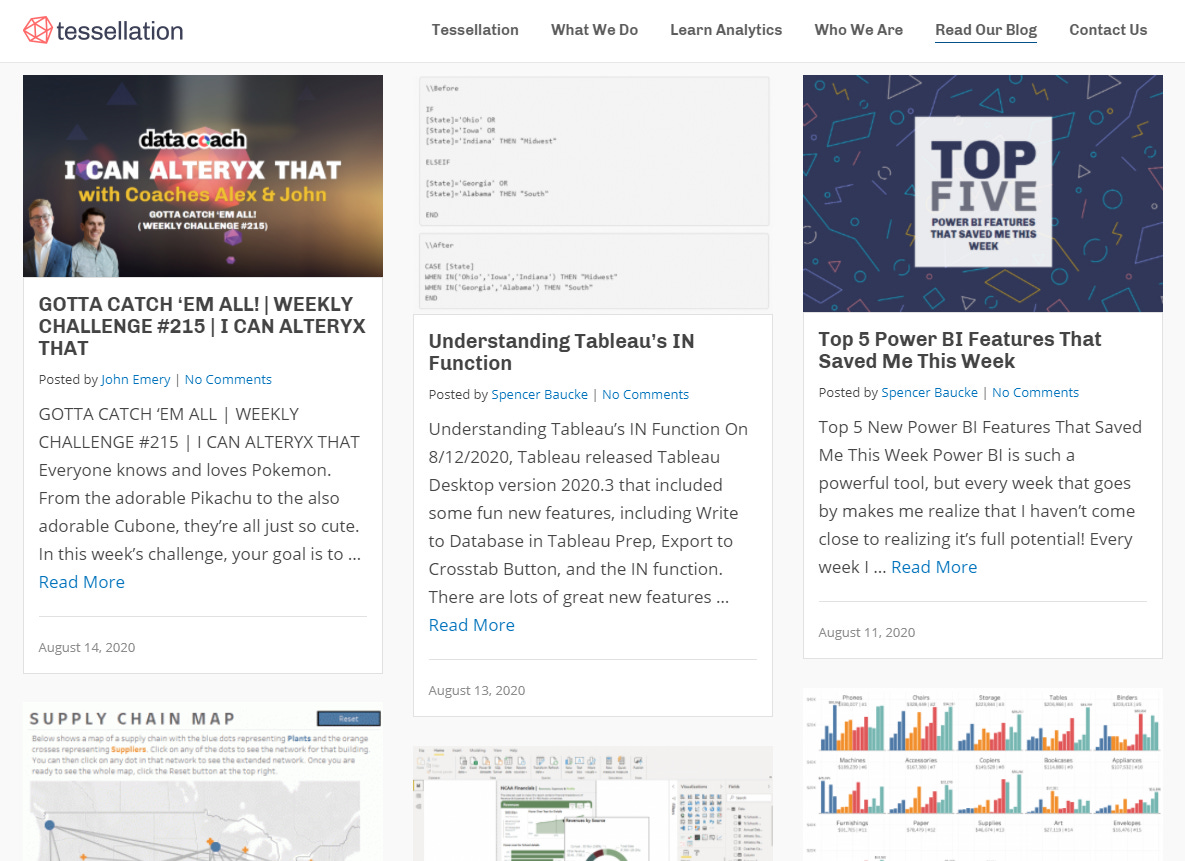
Task: Open the Who We Are menu
Action: (x=859, y=30)
